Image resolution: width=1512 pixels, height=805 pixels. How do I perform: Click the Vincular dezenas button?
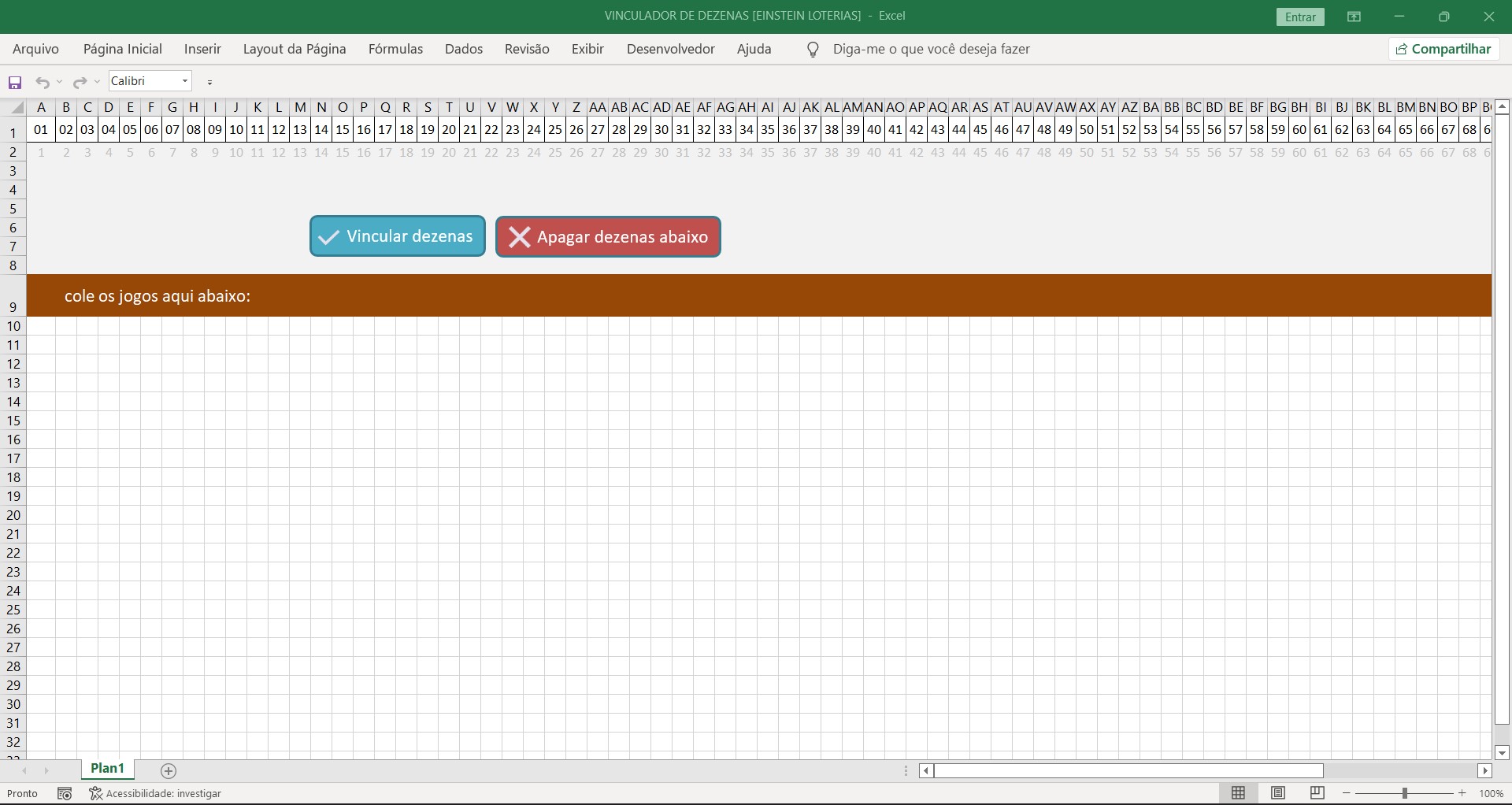pyautogui.click(x=398, y=236)
